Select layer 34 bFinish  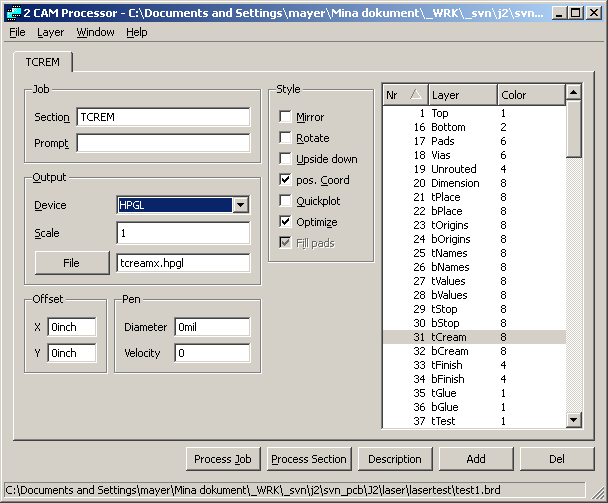click(475, 379)
